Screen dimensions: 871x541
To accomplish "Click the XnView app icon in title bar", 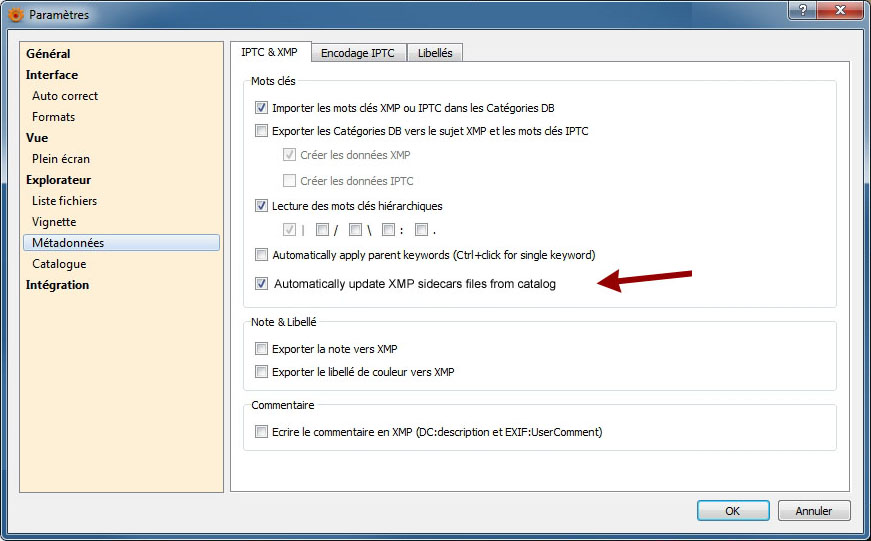I will coord(16,14).
